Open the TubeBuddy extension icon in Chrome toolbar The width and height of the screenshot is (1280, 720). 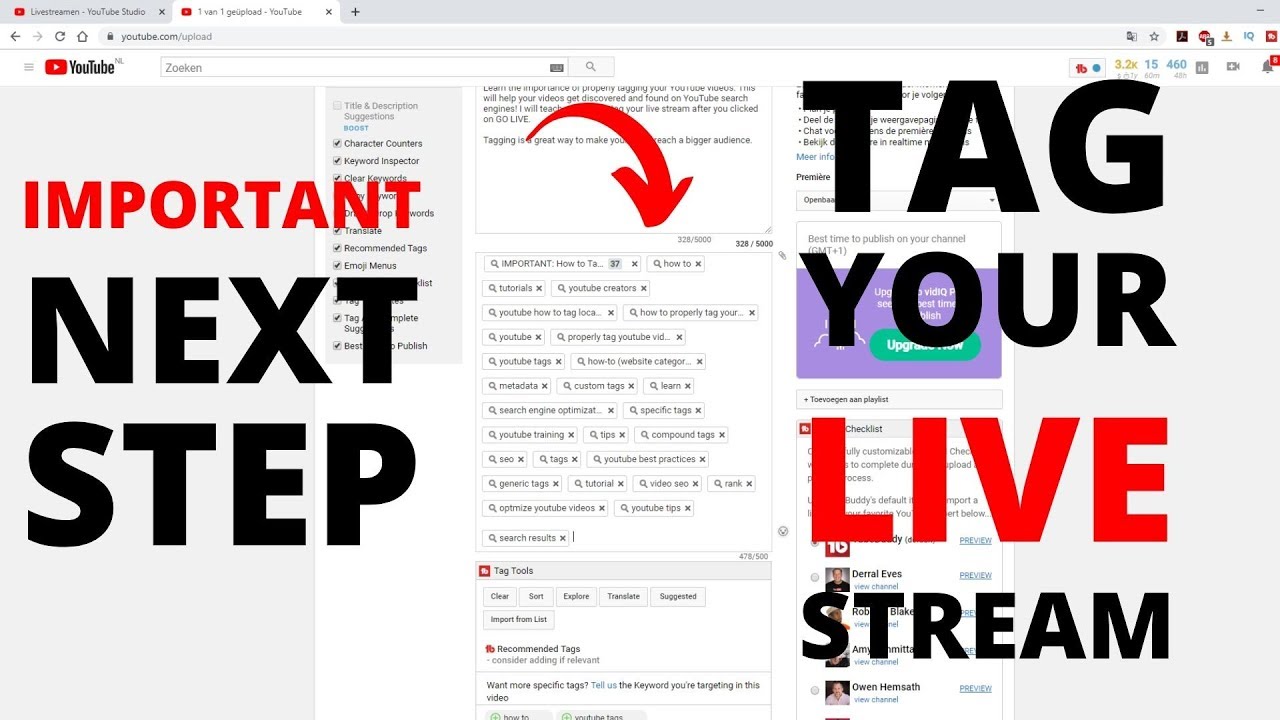(x=1271, y=36)
